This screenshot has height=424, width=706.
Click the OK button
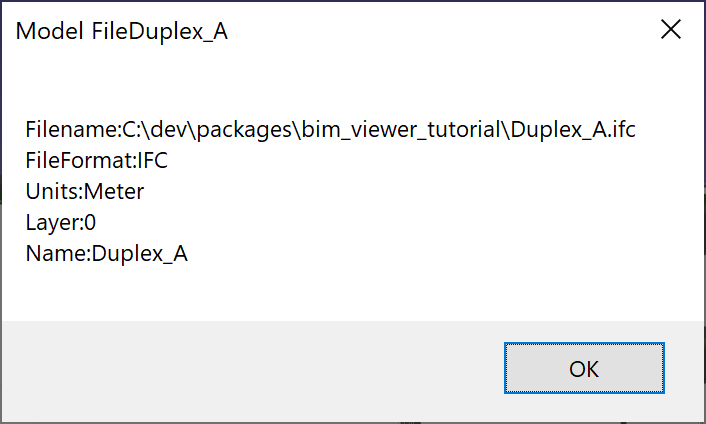(x=584, y=368)
